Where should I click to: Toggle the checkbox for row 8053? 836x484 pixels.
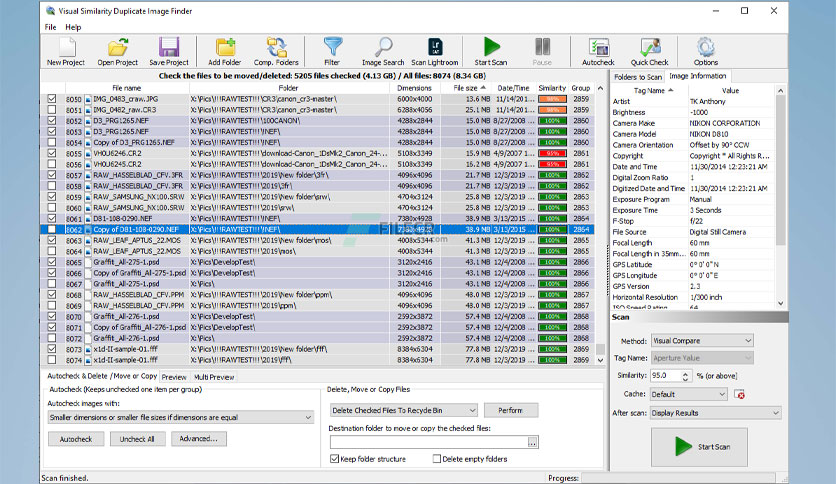[x=52, y=132]
